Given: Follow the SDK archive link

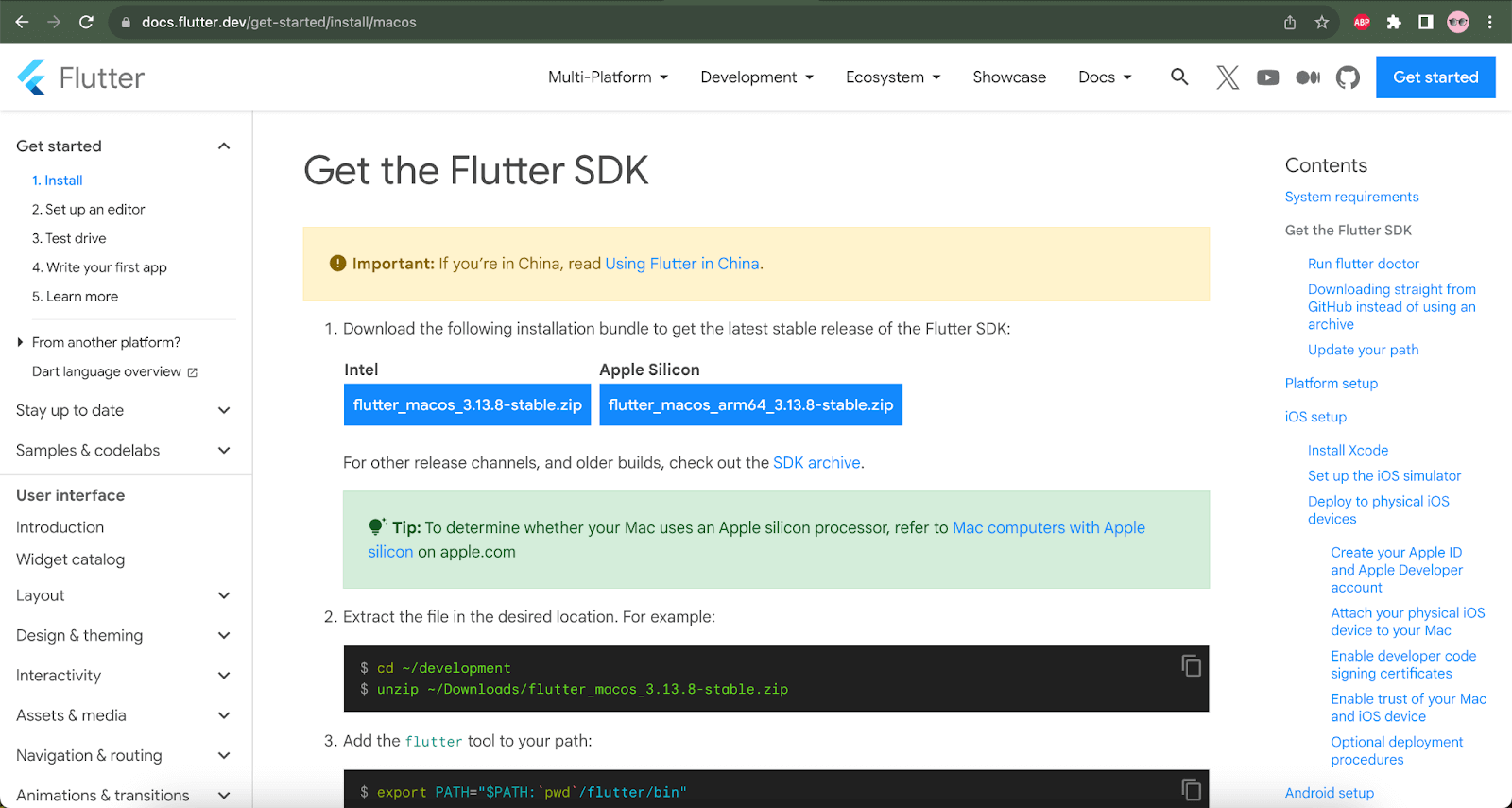Looking at the screenshot, I should (x=816, y=462).
